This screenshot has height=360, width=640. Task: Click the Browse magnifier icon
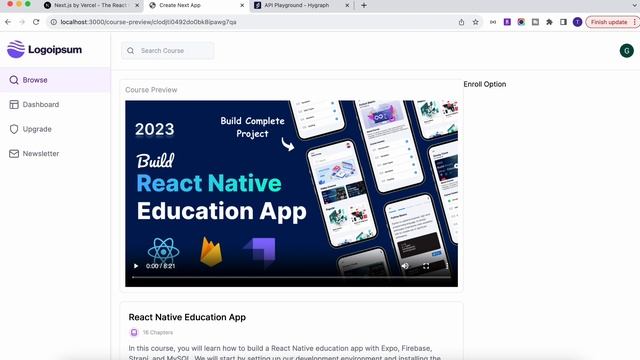pos(14,80)
